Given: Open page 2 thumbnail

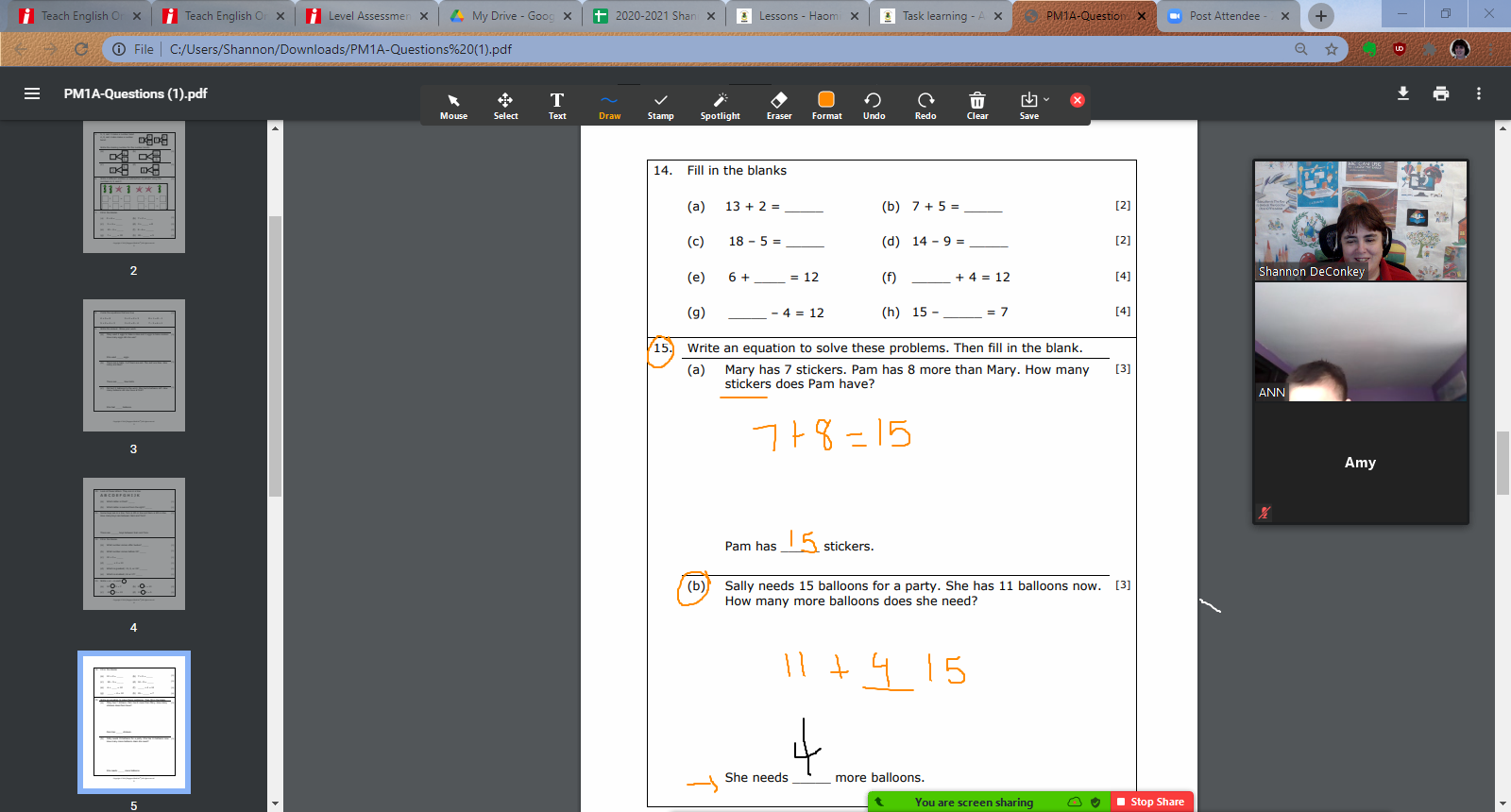Looking at the screenshot, I should click(x=134, y=187).
